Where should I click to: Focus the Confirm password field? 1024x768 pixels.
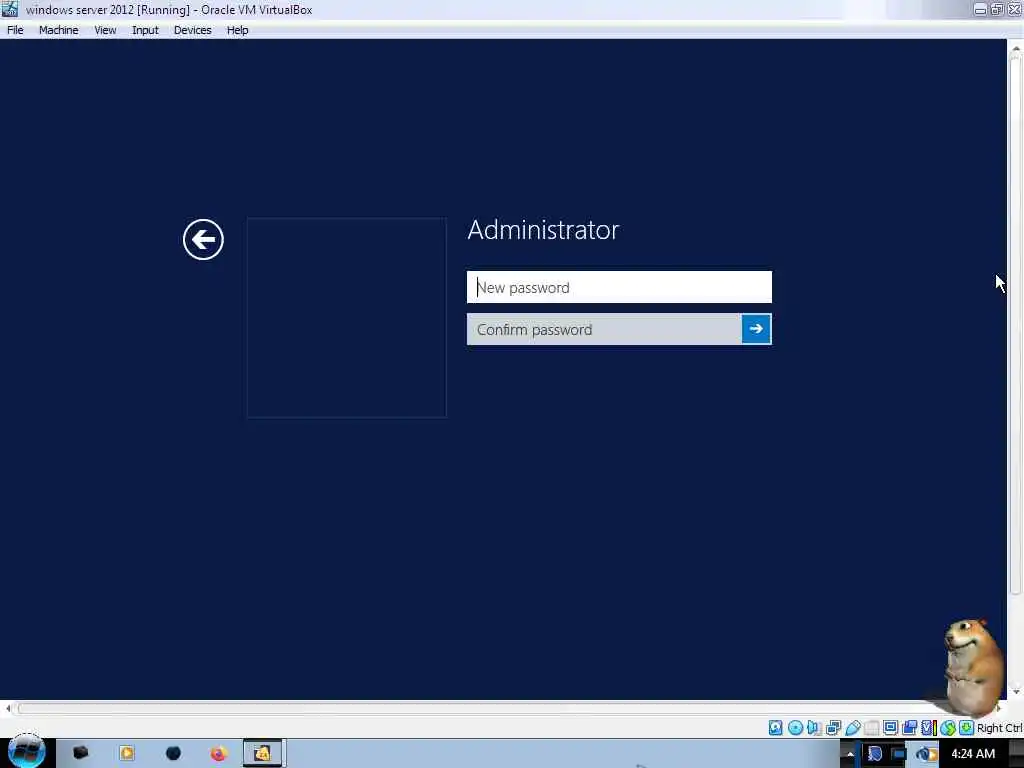coord(604,329)
